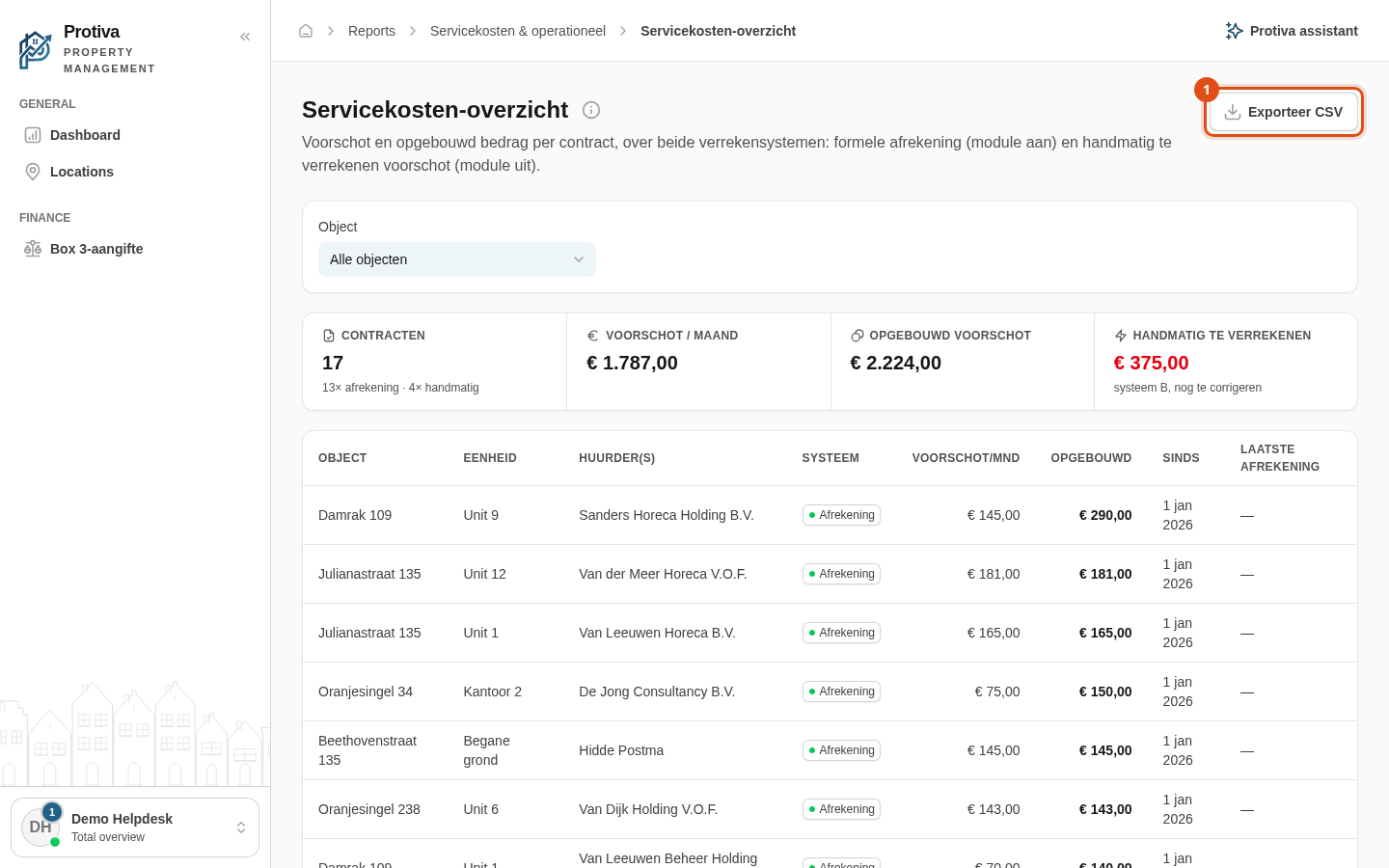
Task: Click the € 290,00 opgebouwd amount
Action: point(1105,515)
